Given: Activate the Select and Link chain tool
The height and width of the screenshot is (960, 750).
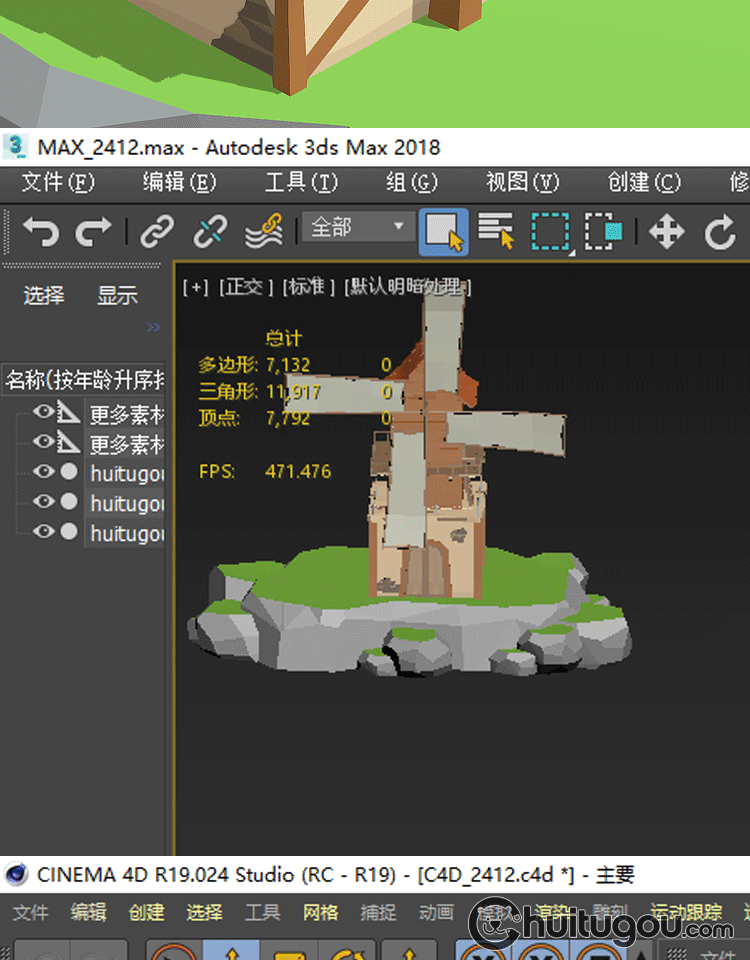Looking at the screenshot, I should pos(157,232).
